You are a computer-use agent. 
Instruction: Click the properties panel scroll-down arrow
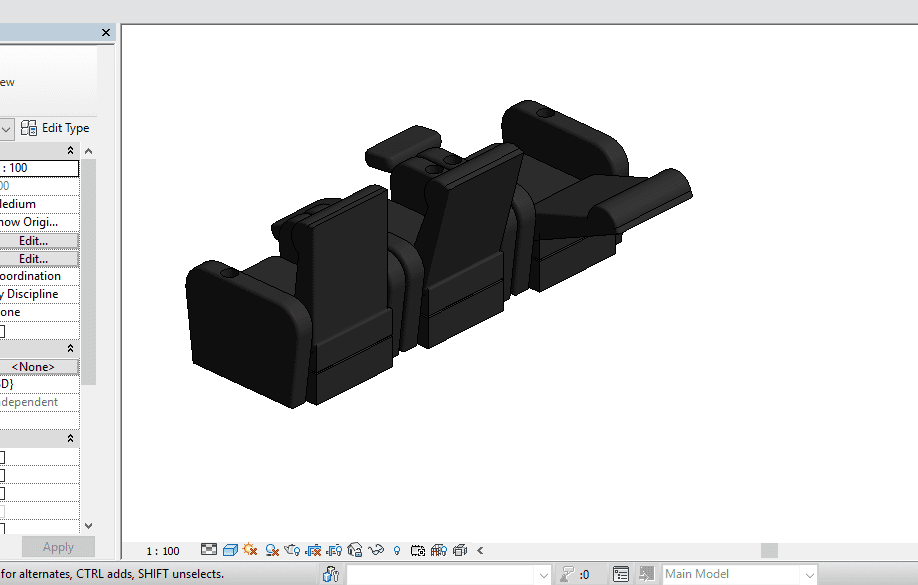[88, 525]
